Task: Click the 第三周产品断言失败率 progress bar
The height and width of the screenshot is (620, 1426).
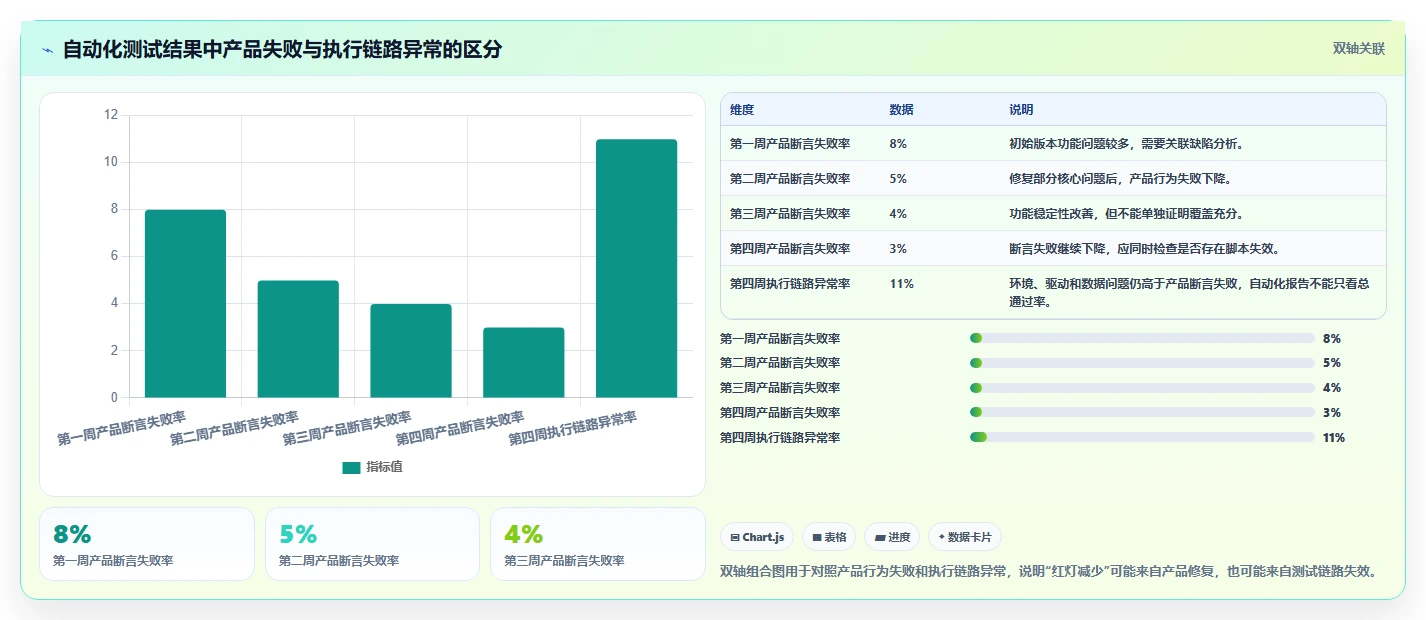Action: [1142, 388]
